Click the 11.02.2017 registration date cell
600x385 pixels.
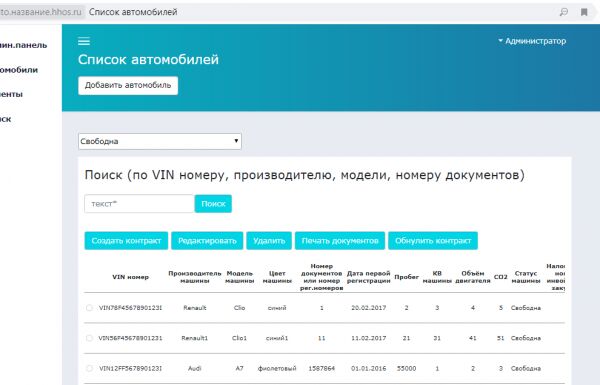tap(368, 338)
